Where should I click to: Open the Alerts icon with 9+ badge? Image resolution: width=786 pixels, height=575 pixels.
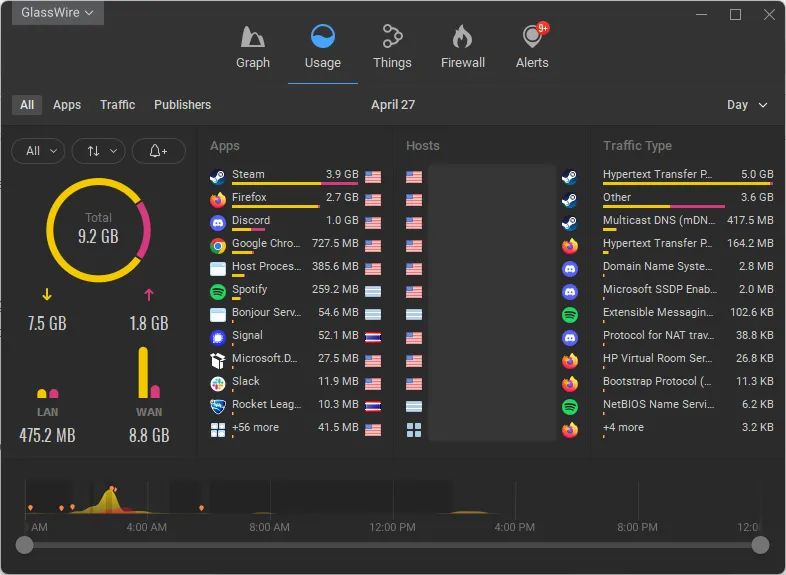click(532, 39)
